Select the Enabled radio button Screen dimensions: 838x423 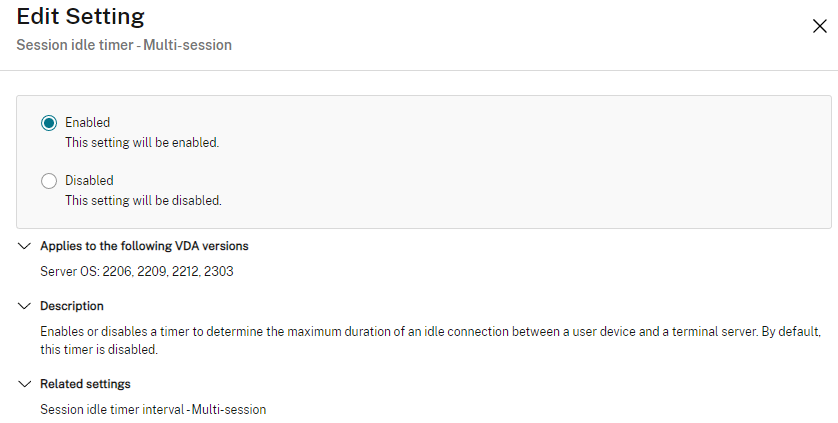click(49, 123)
